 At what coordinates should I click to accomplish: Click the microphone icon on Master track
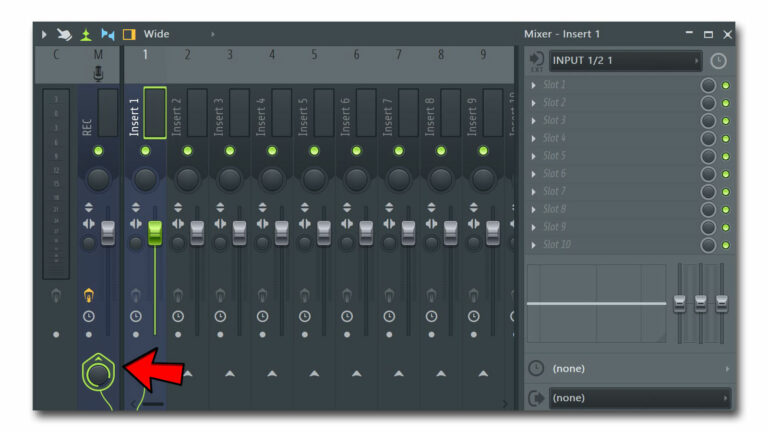pos(98,73)
